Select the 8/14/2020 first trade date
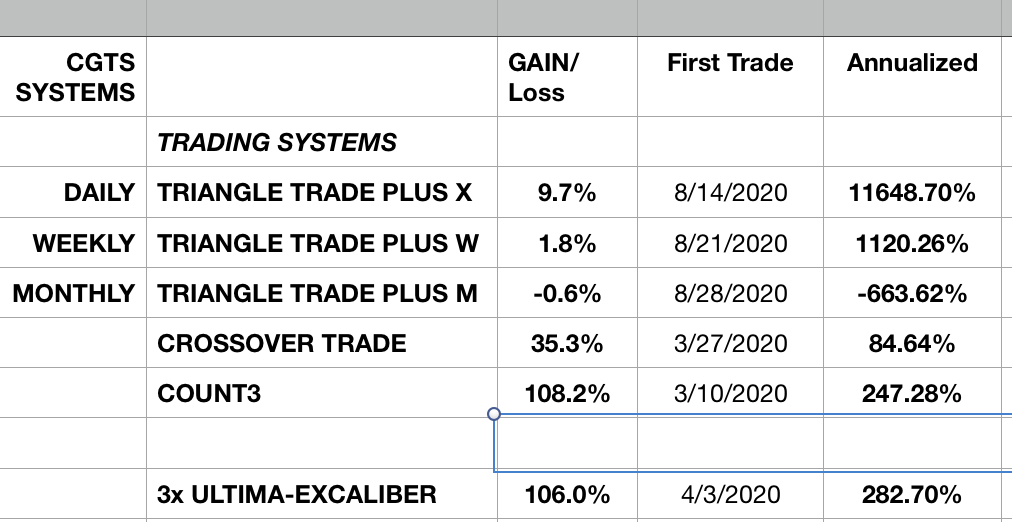This screenshot has width=1012, height=522. 730,193
